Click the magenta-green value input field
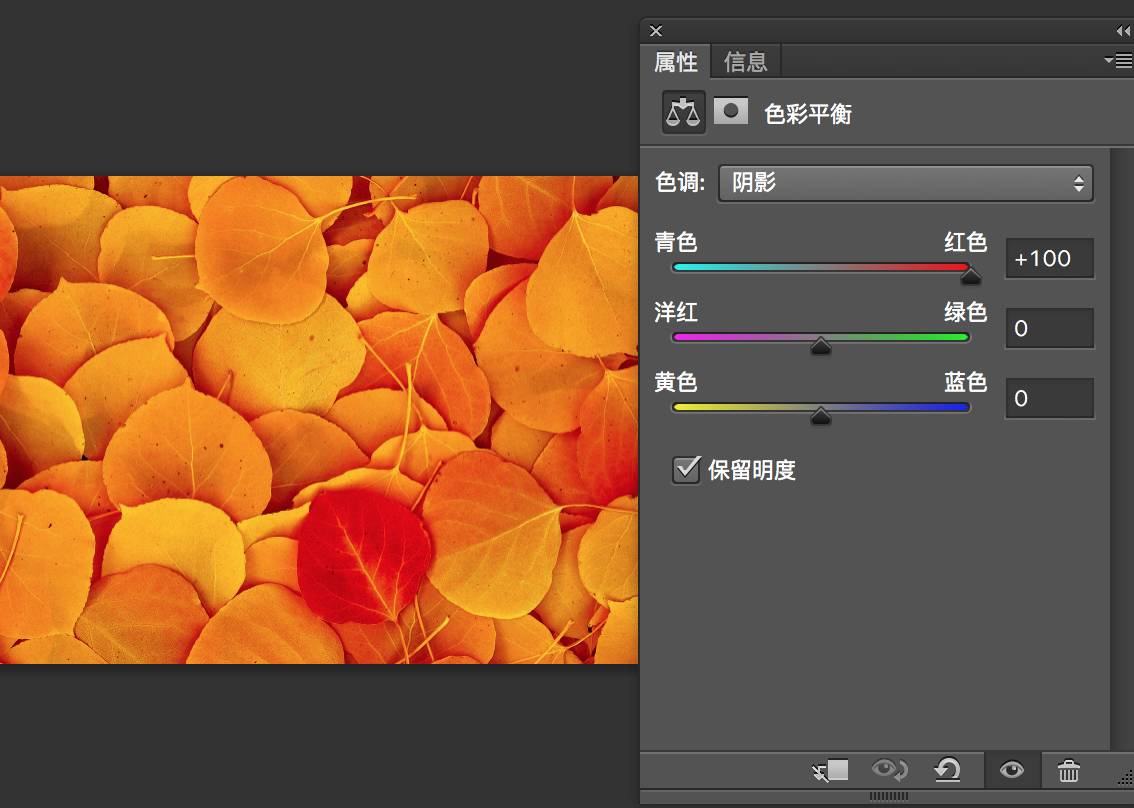1134x808 pixels. [x=1049, y=328]
